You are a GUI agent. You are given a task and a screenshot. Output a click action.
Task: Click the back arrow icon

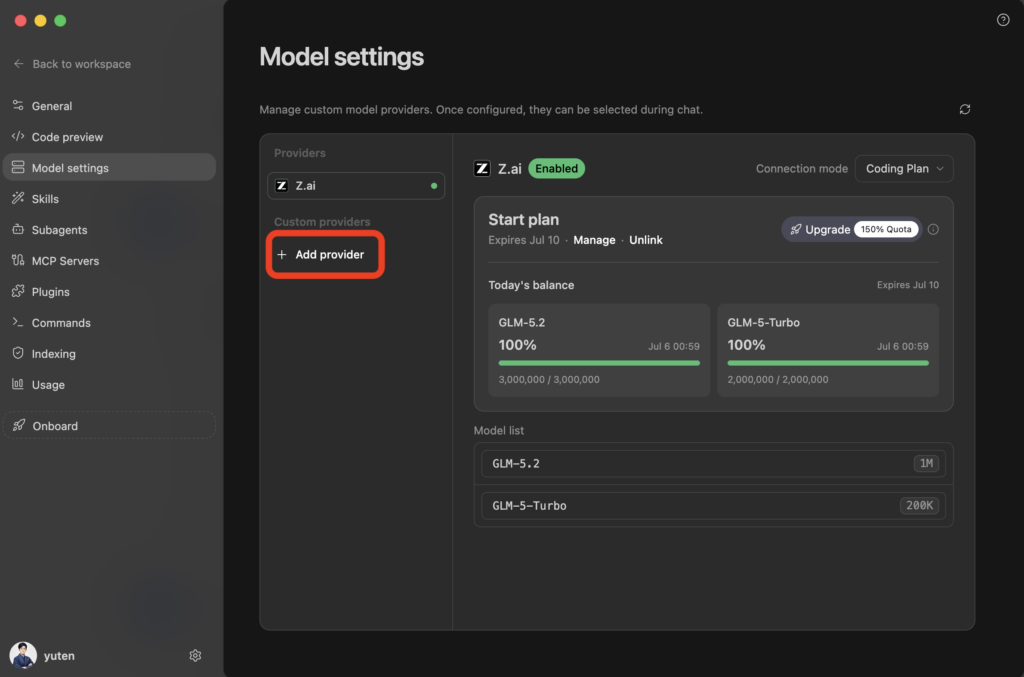(18, 63)
